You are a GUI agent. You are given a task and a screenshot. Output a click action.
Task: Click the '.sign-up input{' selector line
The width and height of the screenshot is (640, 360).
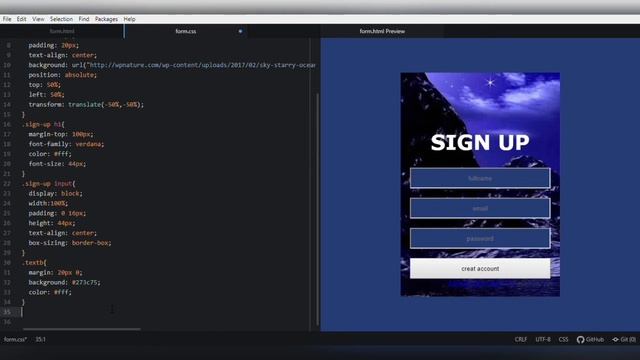pyautogui.click(x=49, y=184)
